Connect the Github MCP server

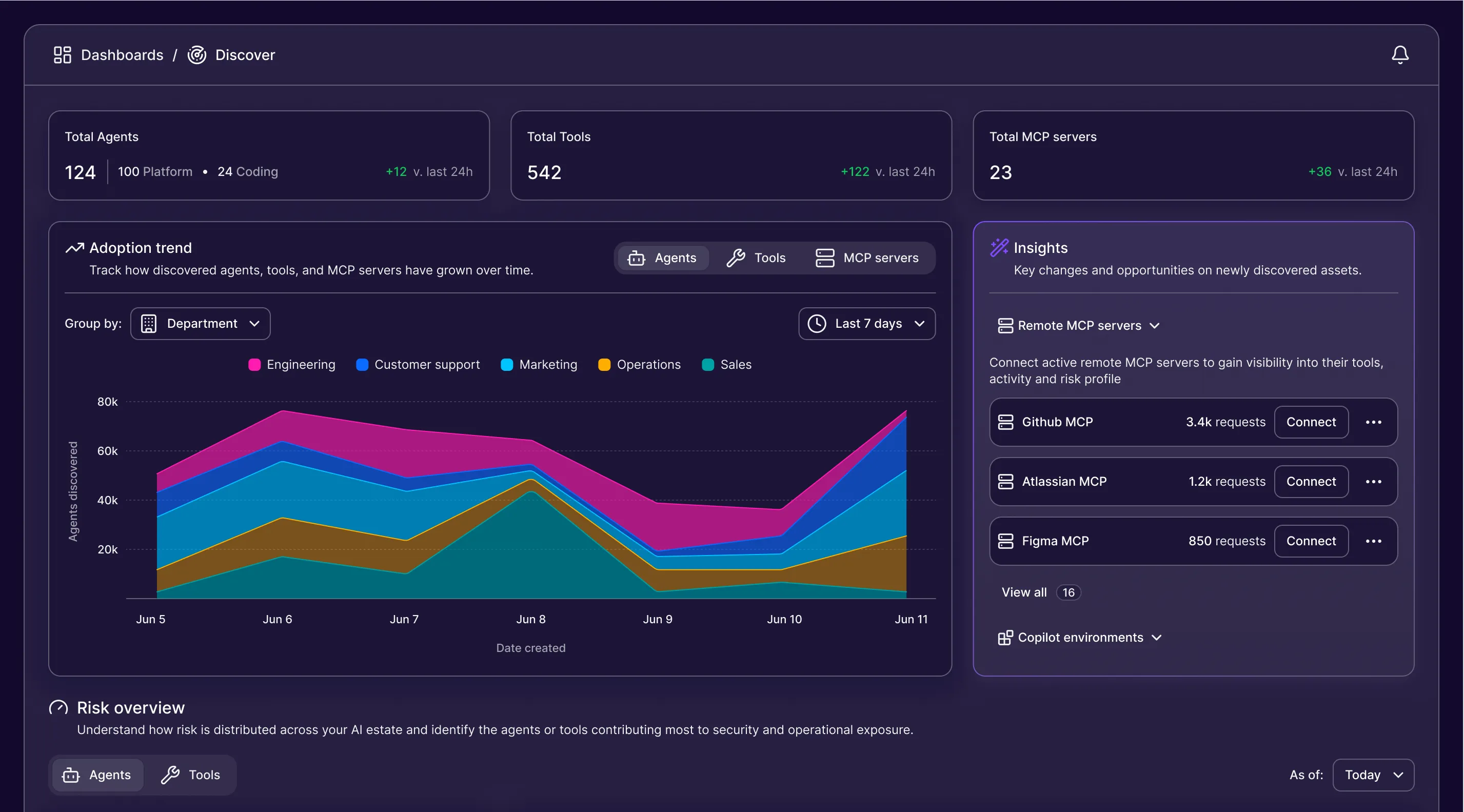pos(1311,422)
